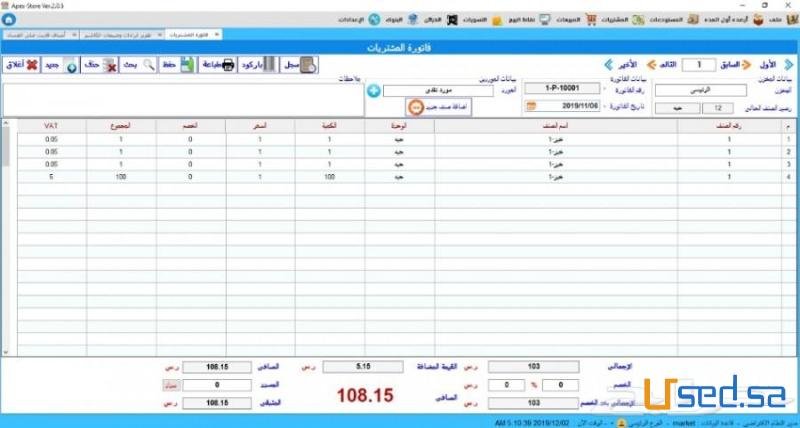Click the VAT amount field showing 5.15
800x428 pixels.
[362, 367]
